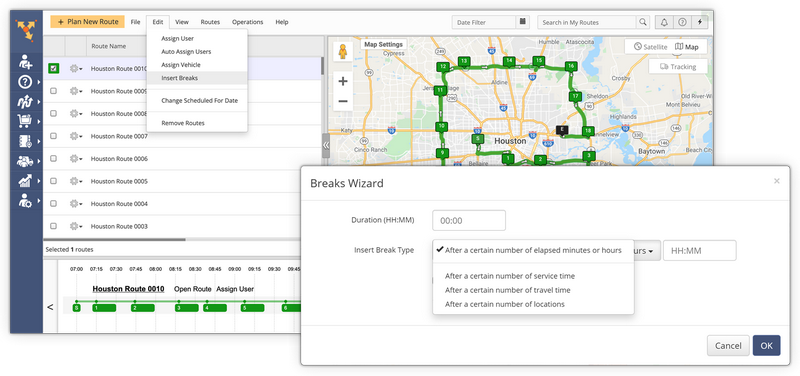
Task: Check Houston Route 0003 checkbox
Action: (x=54, y=226)
